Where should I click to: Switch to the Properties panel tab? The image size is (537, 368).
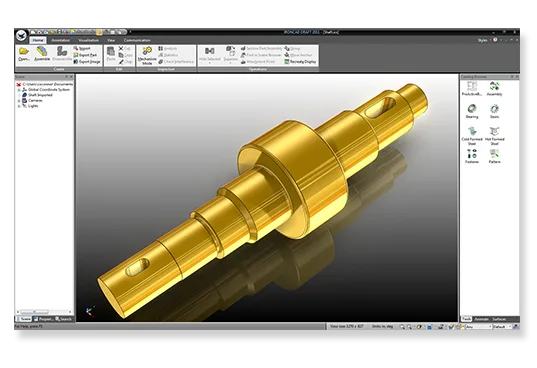click(x=43, y=319)
